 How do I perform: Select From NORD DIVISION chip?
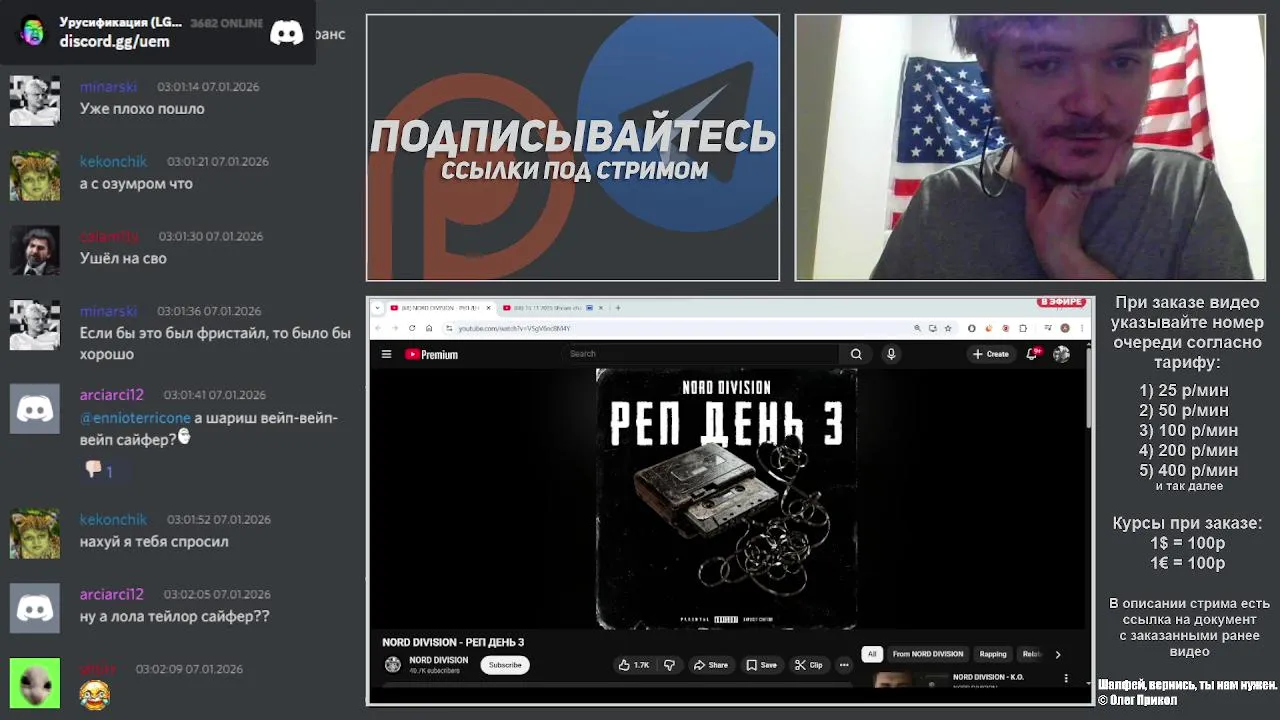(928, 654)
